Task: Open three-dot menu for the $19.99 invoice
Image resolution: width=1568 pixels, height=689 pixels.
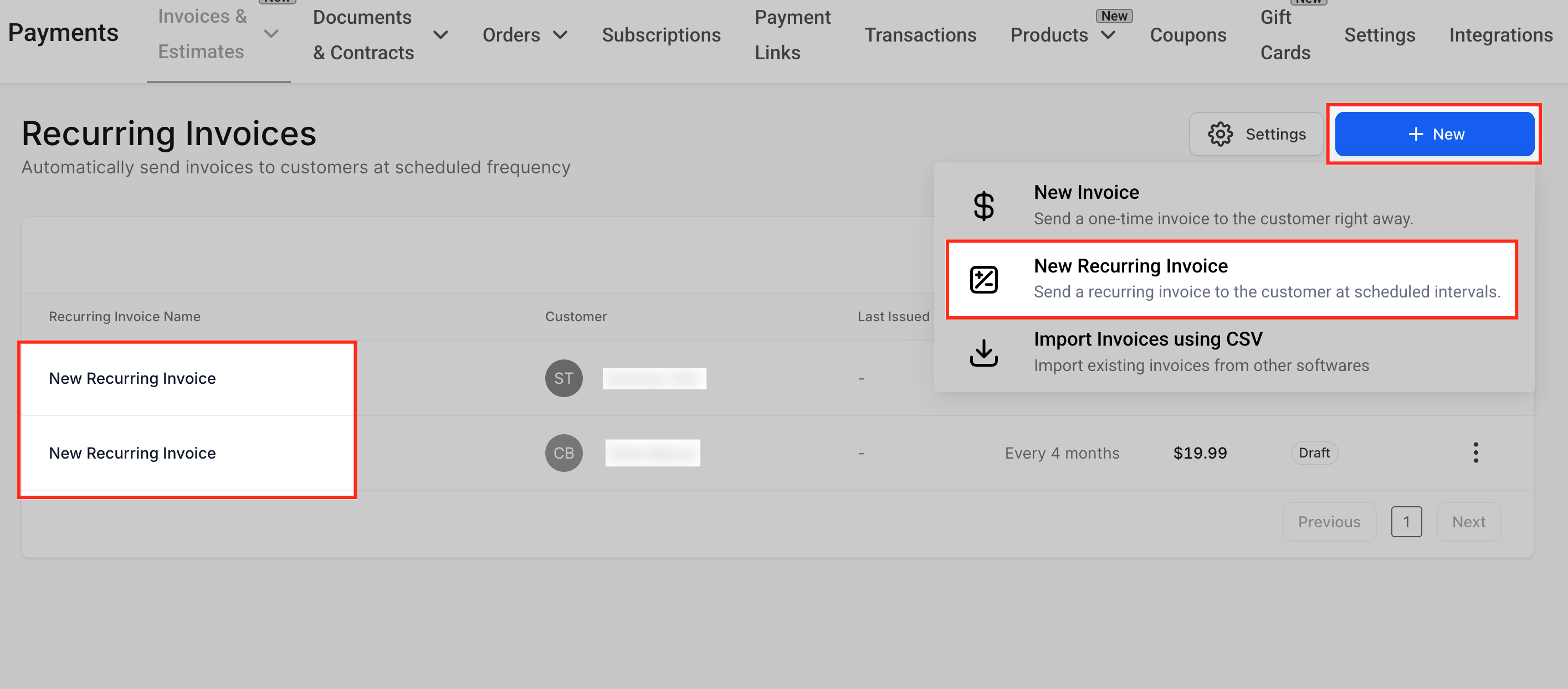Action: [1475, 453]
